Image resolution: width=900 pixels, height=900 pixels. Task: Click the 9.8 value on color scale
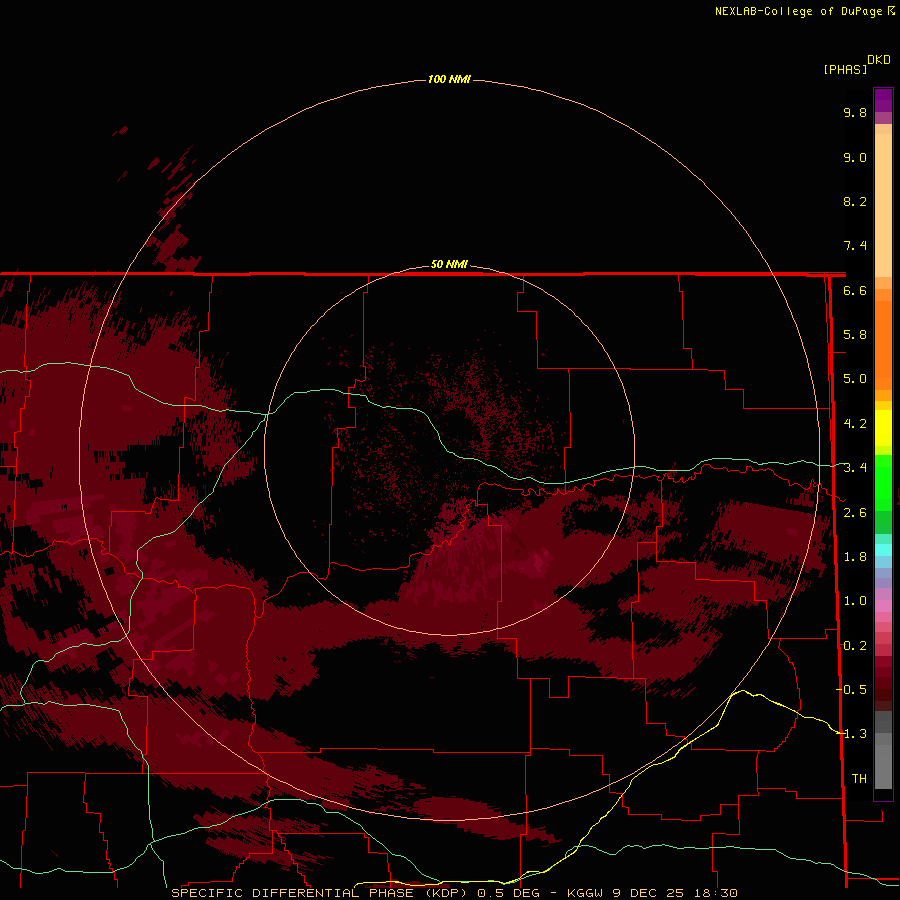coord(855,112)
